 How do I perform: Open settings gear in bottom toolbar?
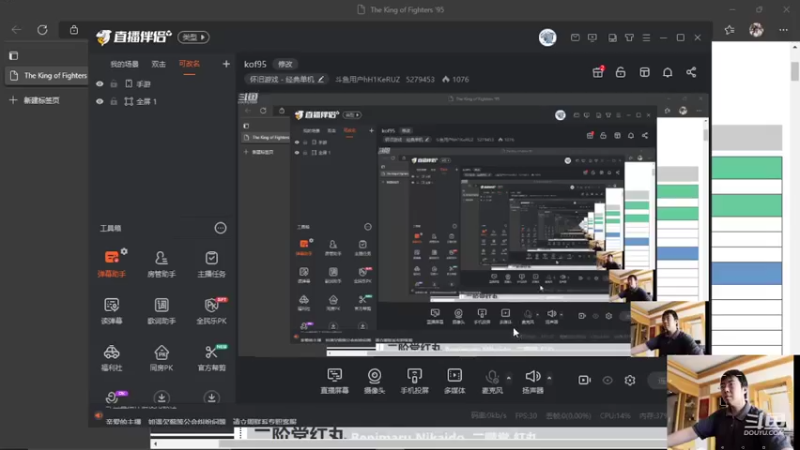coord(630,380)
